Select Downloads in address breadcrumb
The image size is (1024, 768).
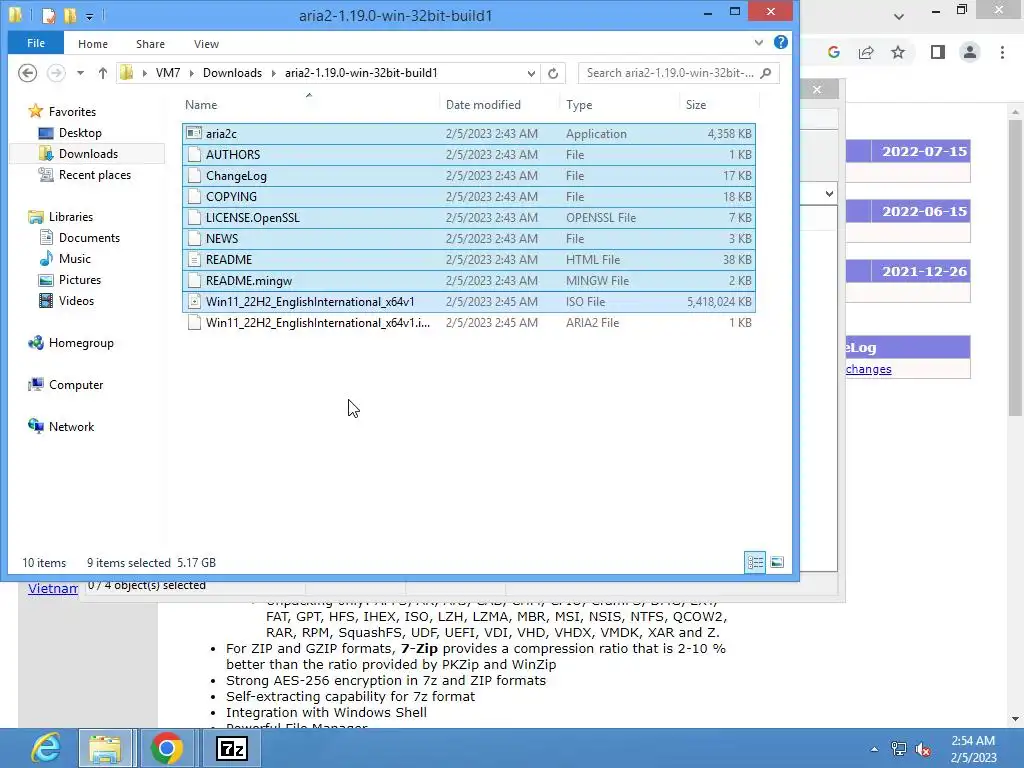232,73
